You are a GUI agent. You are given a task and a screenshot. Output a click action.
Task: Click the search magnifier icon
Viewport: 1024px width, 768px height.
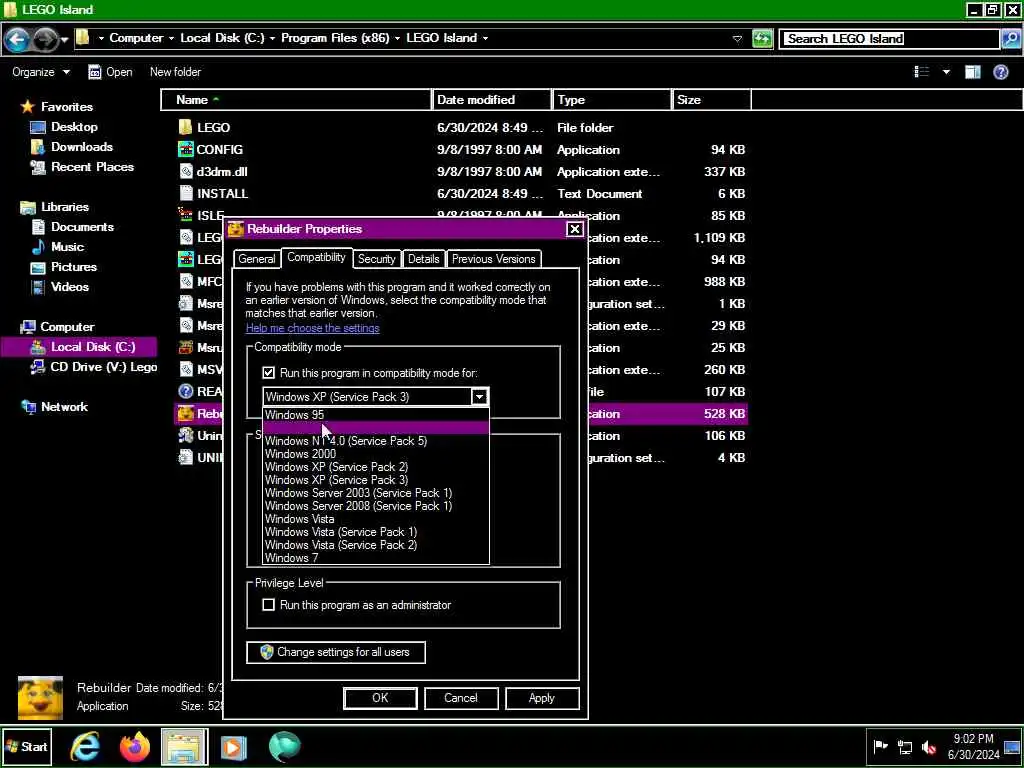pyautogui.click(x=1010, y=39)
